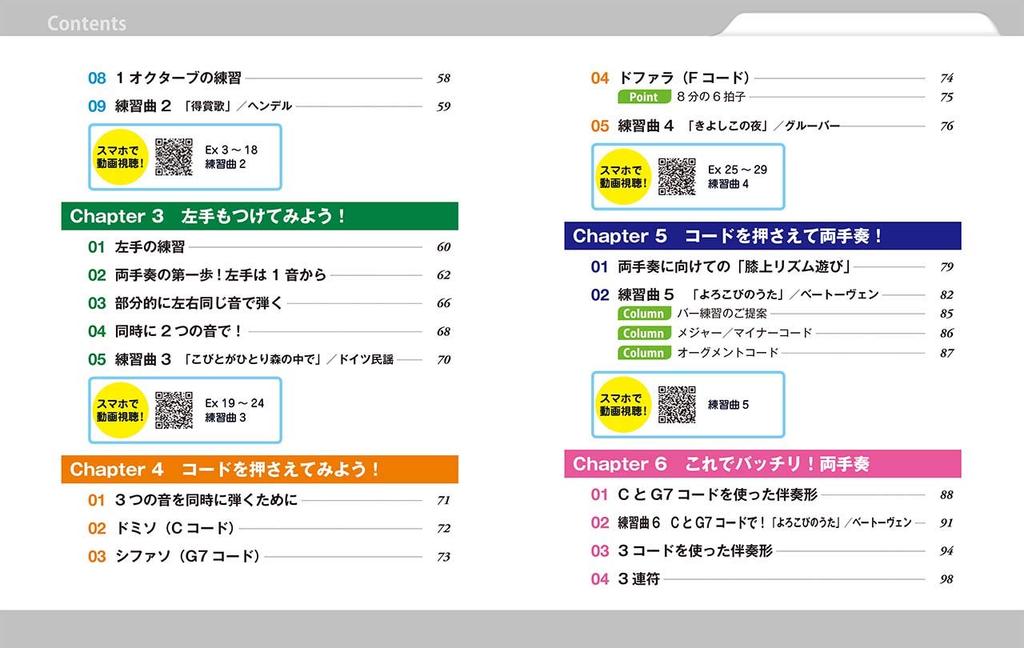Toggle the green Point badge for 8分の6拍子
Screen dimensions: 1024x648
pyautogui.click(x=643, y=97)
